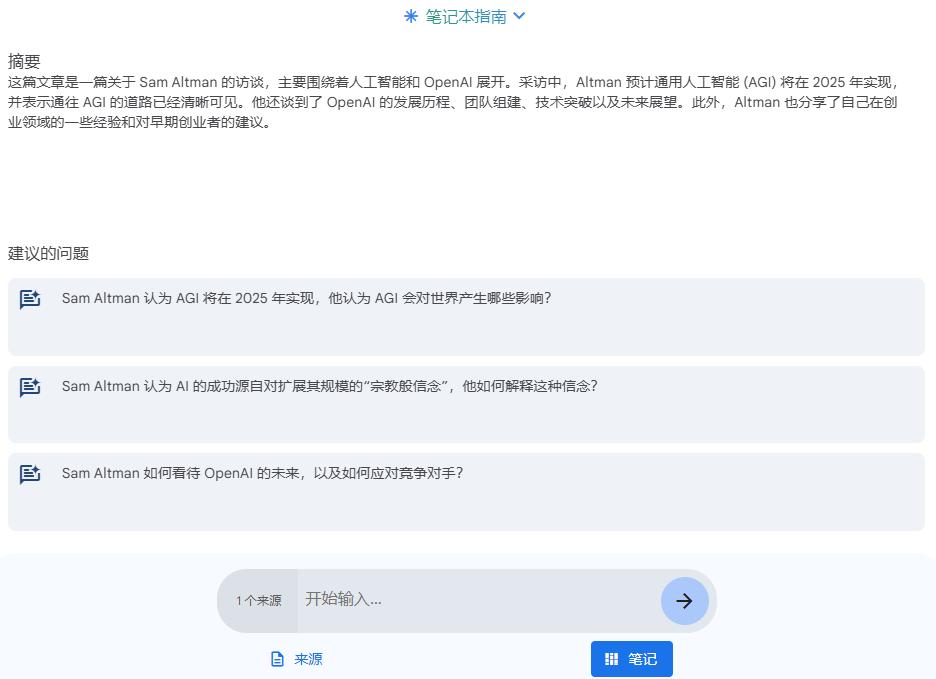Click the 摘要 summary heading
This screenshot has height=679, width=936.
point(24,61)
